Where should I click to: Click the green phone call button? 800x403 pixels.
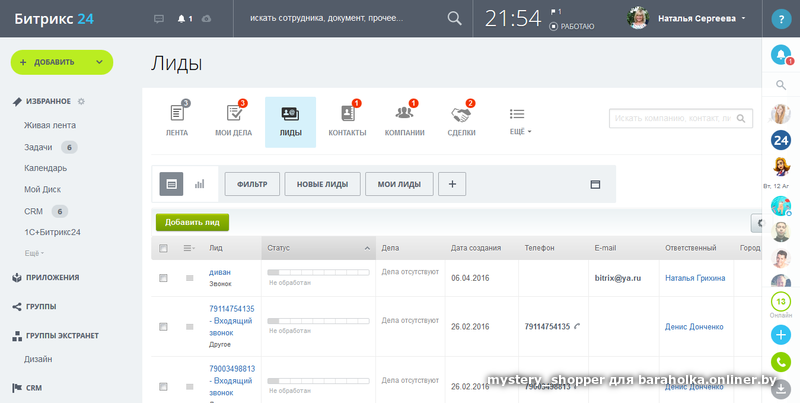(781, 362)
